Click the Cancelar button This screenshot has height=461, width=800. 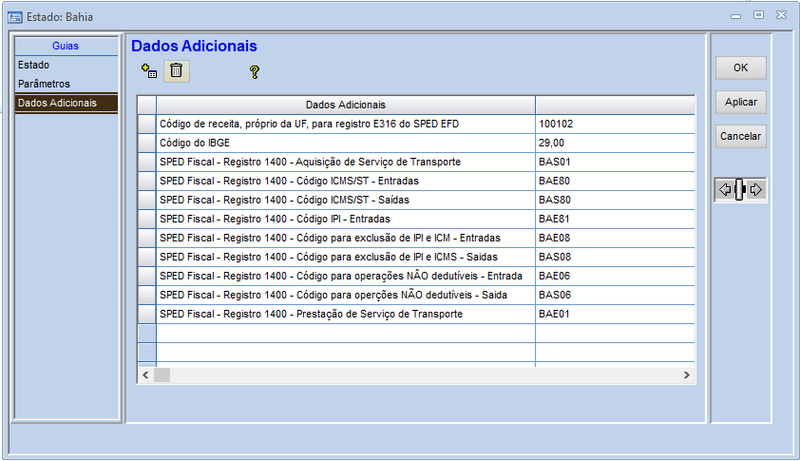[x=740, y=136]
